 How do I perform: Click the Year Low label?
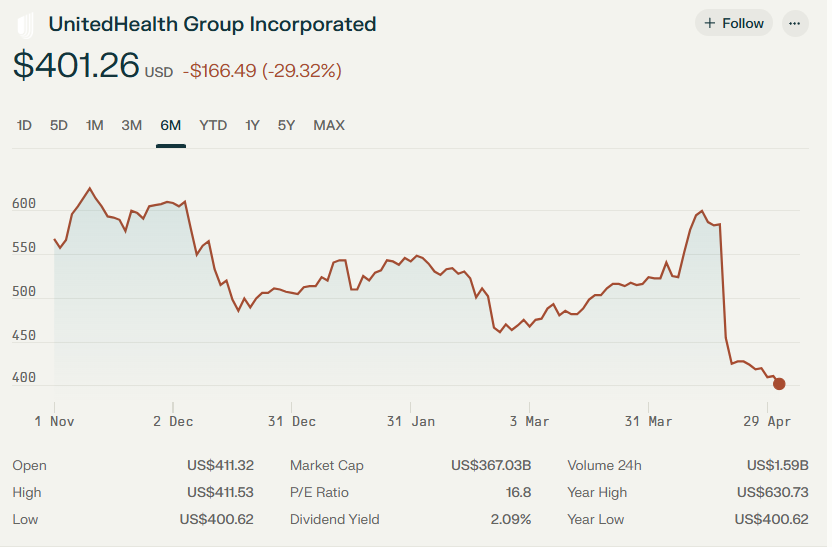pos(595,519)
